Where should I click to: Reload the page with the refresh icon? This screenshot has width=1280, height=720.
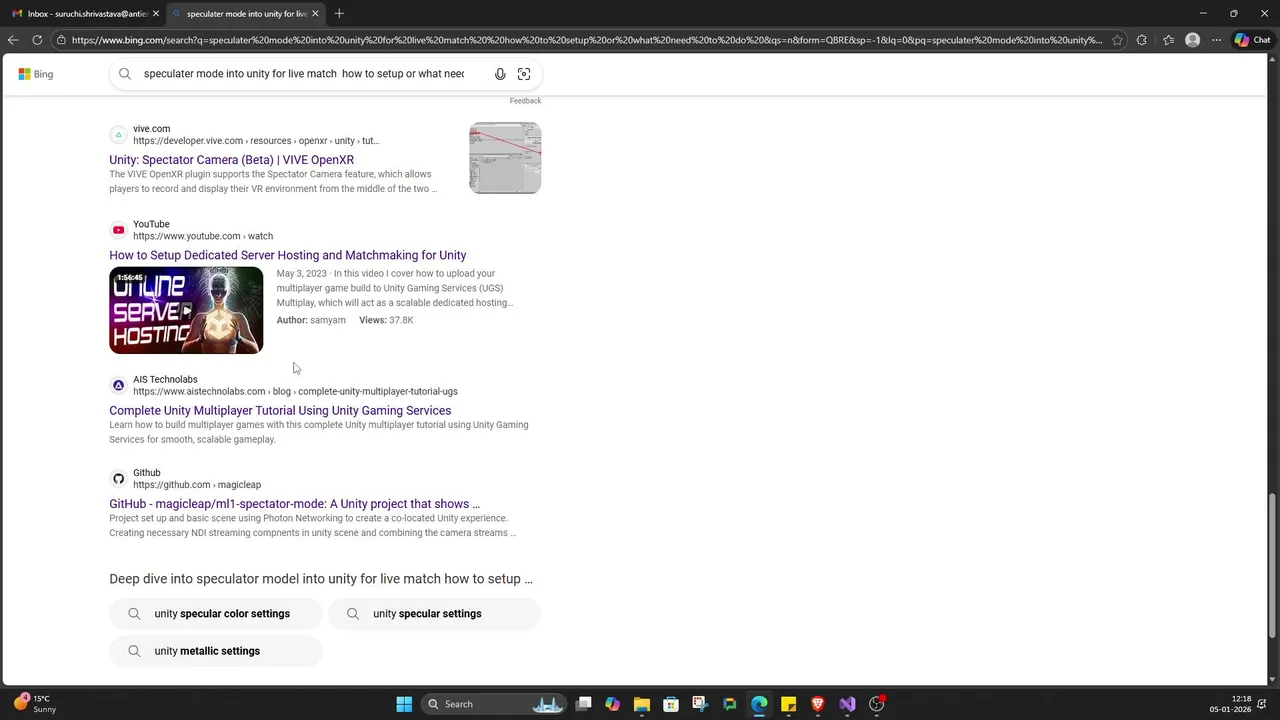pos(37,40)
